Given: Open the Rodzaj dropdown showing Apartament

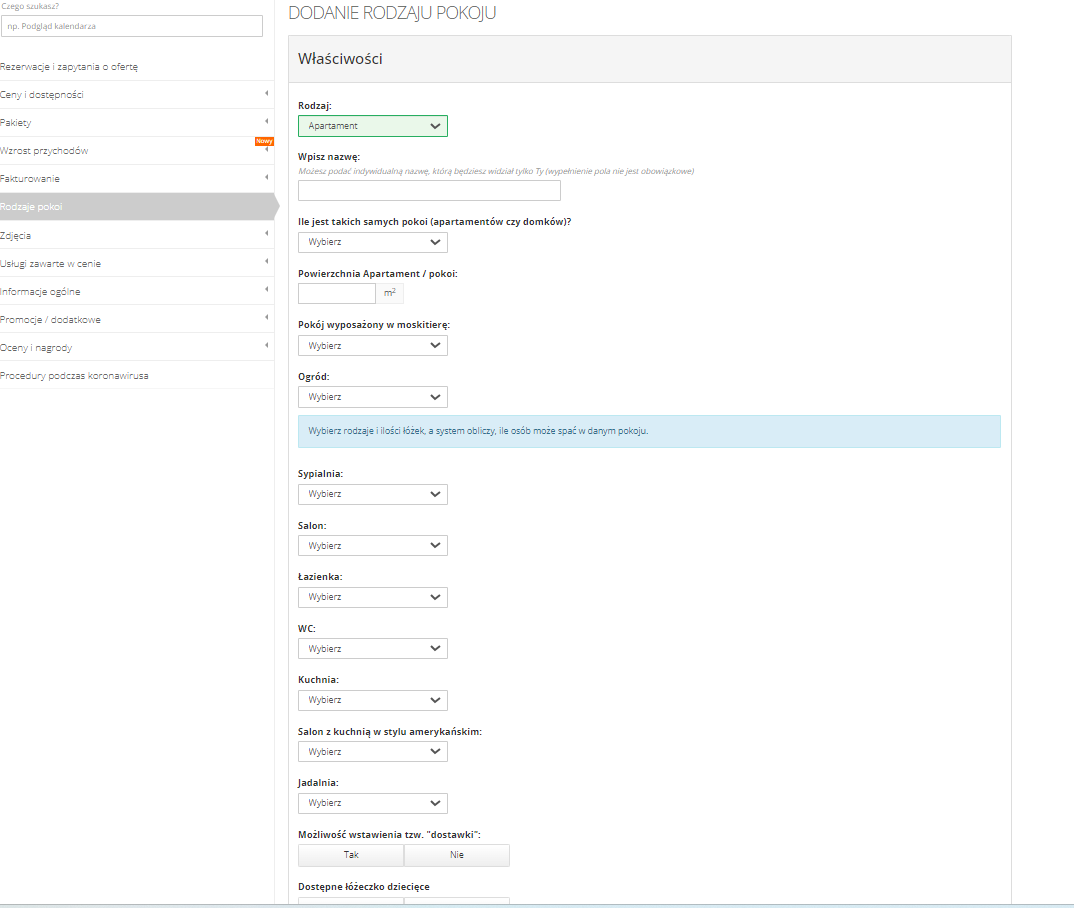Looking at the screenshot, I should (x=372, y=126).
